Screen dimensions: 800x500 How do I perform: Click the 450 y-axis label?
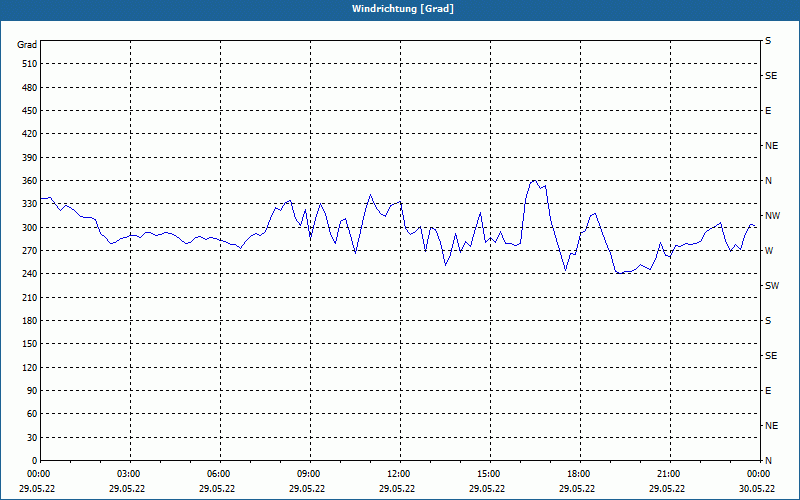tap(30, 111)
